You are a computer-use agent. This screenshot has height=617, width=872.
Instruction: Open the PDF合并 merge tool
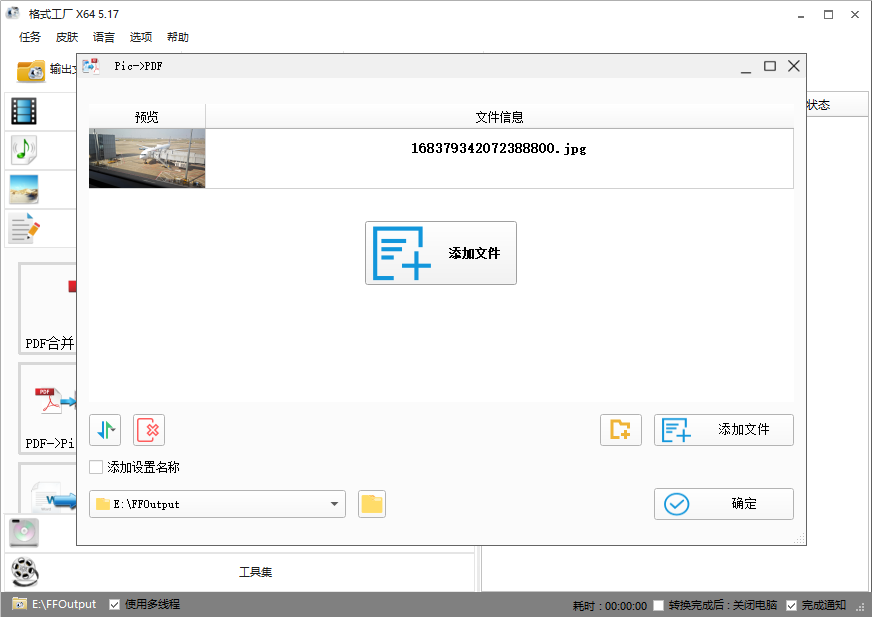point(45,305)
